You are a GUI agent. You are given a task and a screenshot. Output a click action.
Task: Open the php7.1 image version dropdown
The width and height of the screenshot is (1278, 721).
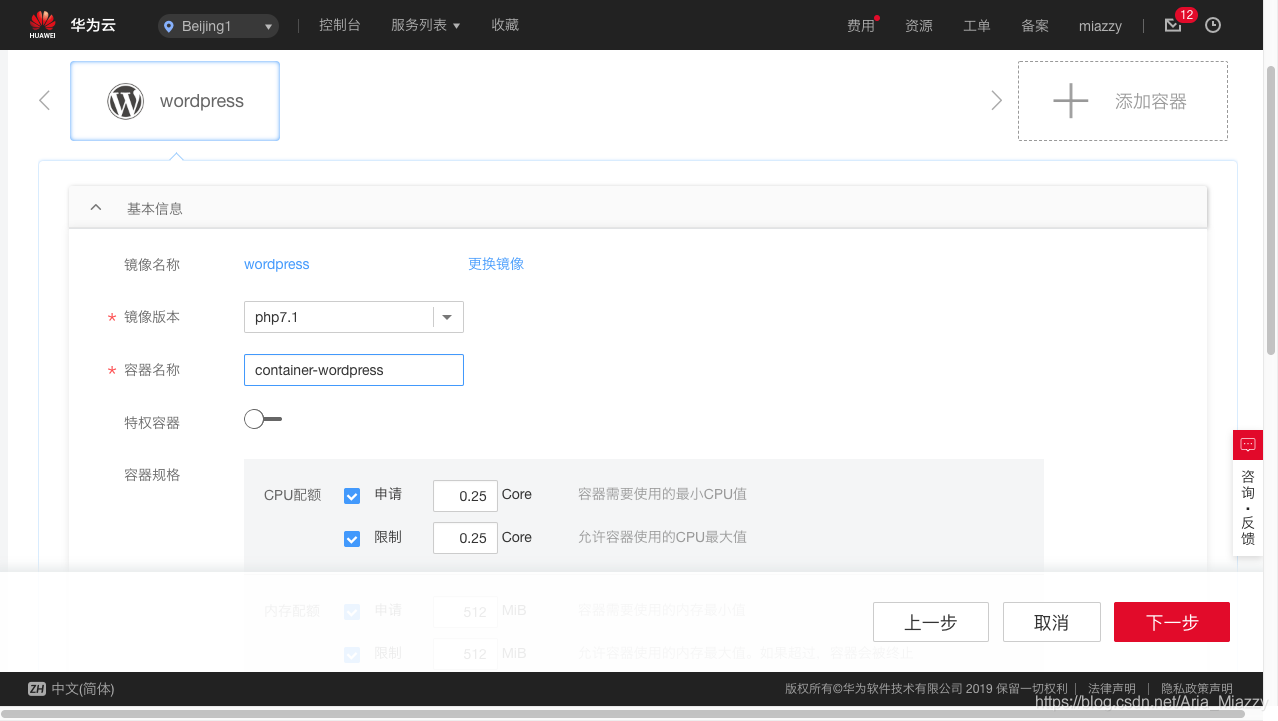pyautogui.click(x=354, y=317)
